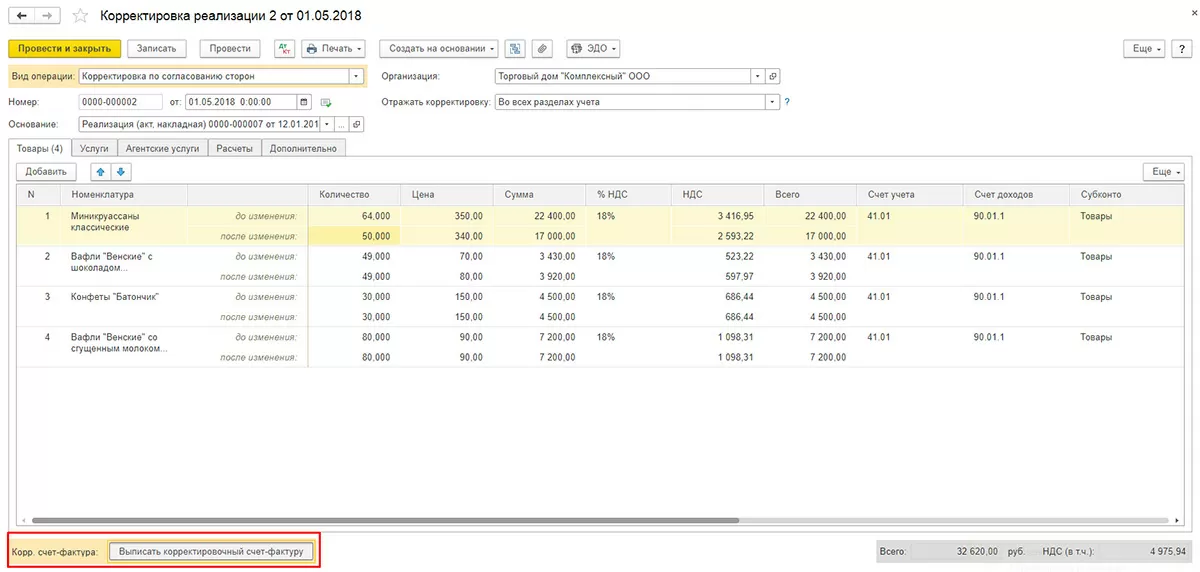The width and height of the screenshot is (1200, 572).
Task: Open Организация field in new window
Action: 773,76
